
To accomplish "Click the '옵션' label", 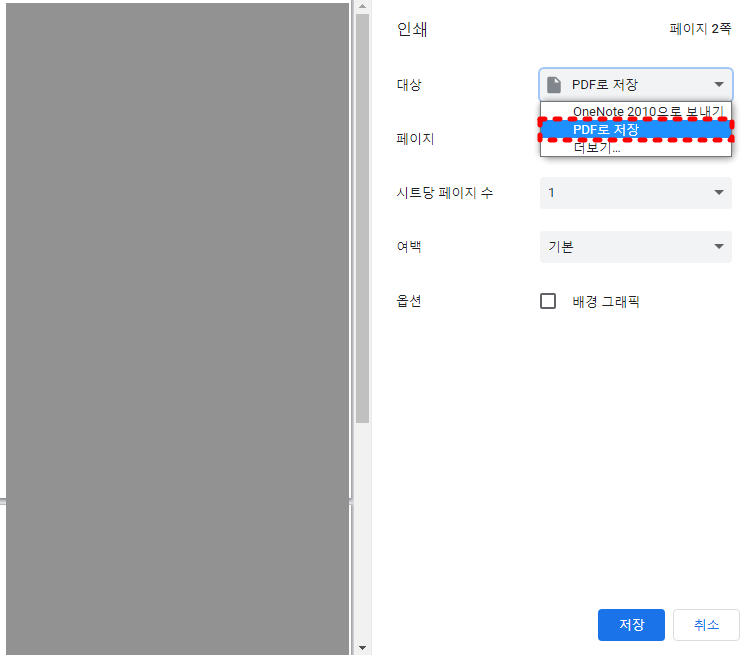I will pos(409,301).
